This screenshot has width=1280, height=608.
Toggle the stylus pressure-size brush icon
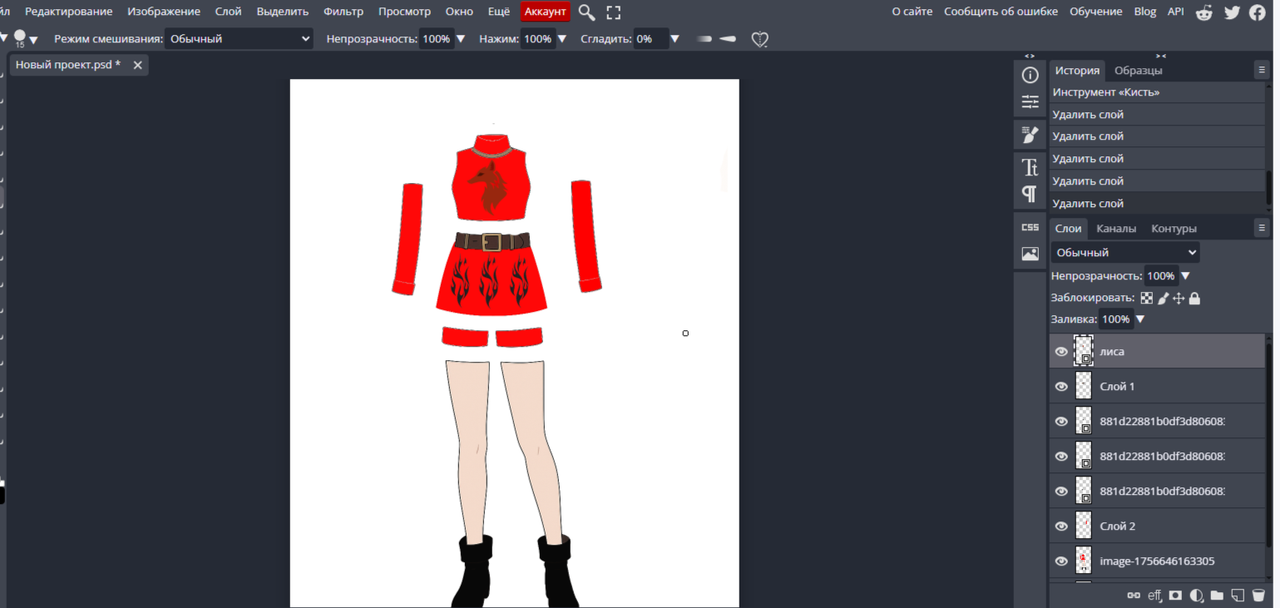728,39
